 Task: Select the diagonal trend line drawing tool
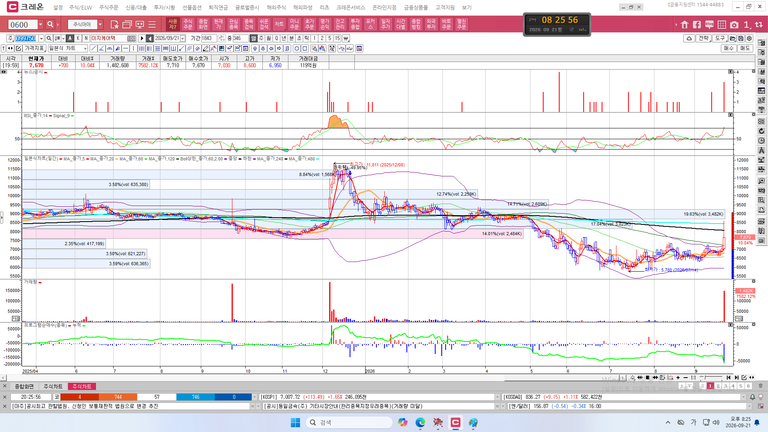[x=93, y=48]
